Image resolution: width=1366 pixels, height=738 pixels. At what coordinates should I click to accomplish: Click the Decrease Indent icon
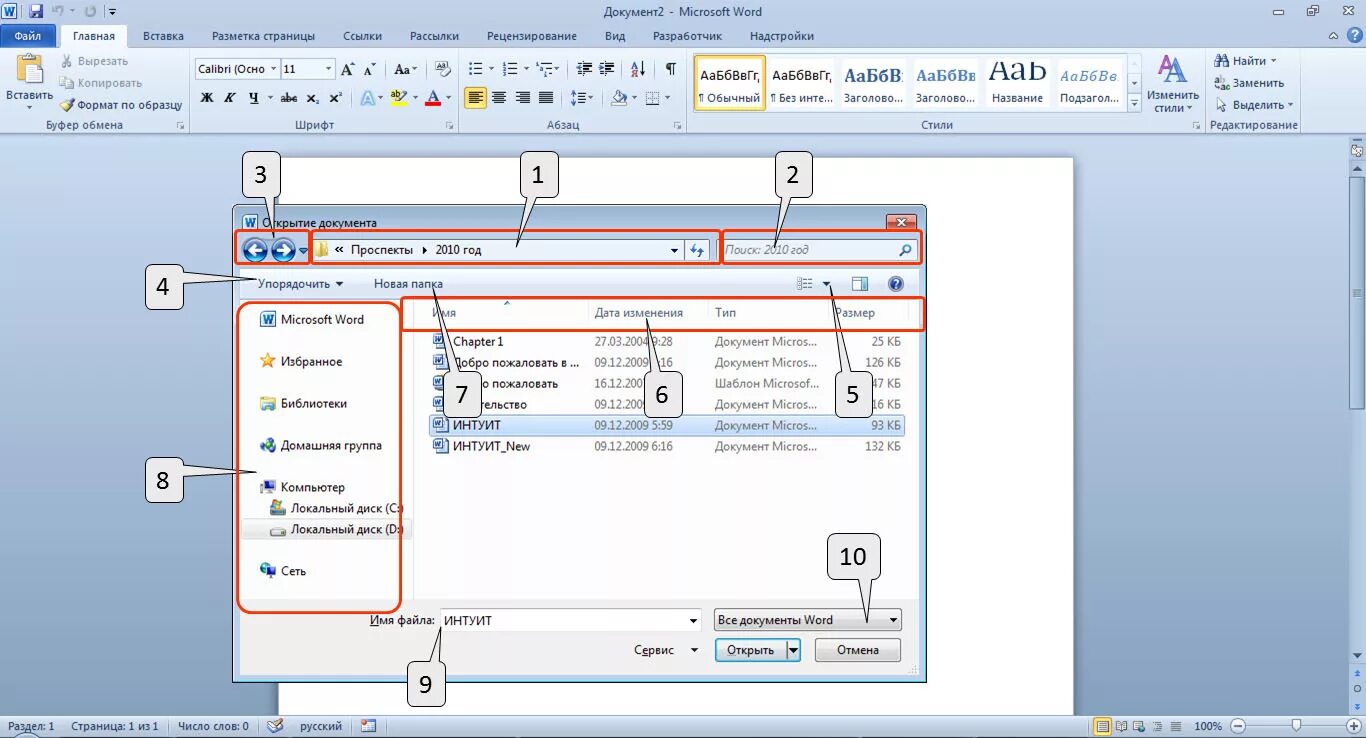tap(585, 69)
